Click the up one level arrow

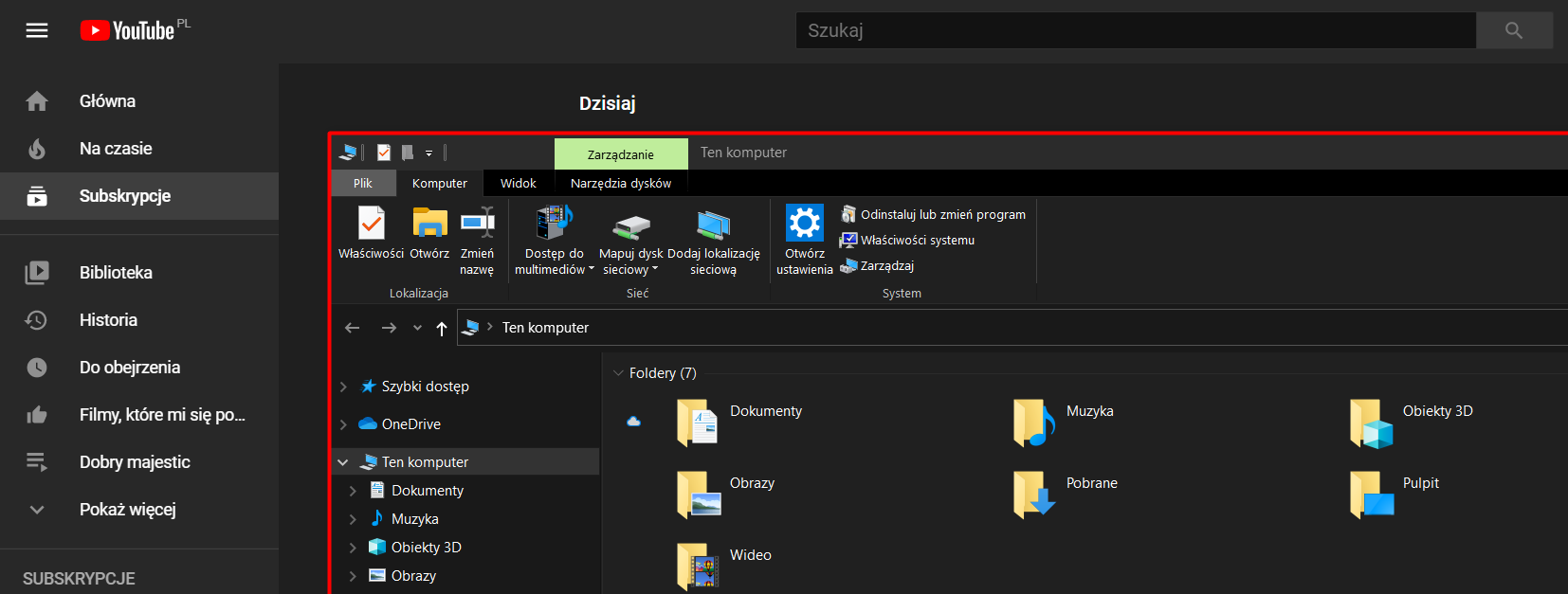tap(442, 328)
